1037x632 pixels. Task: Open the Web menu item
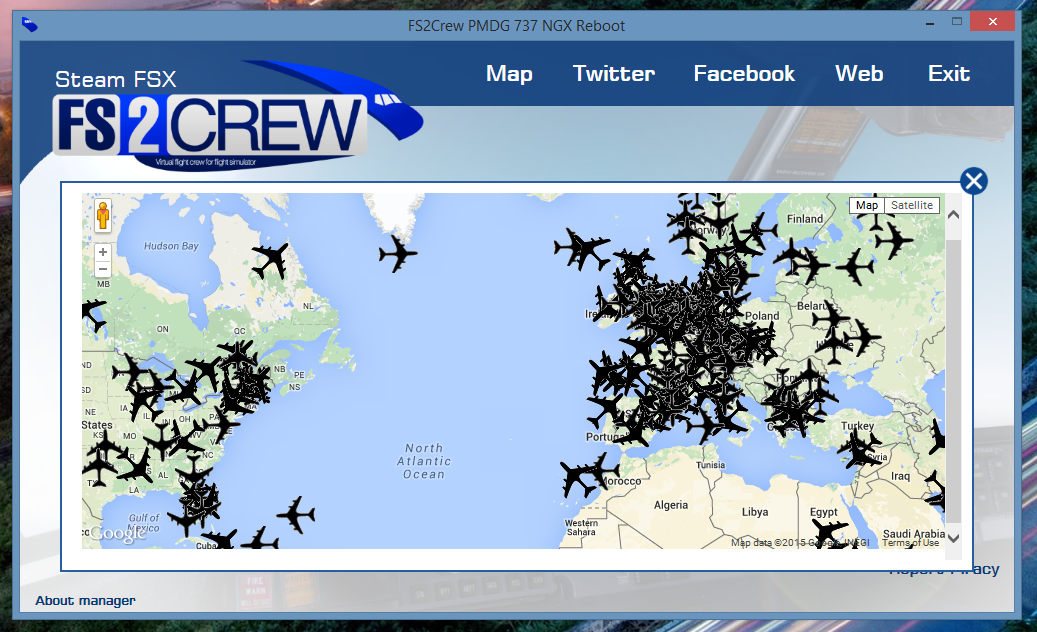tap(859, 73)
